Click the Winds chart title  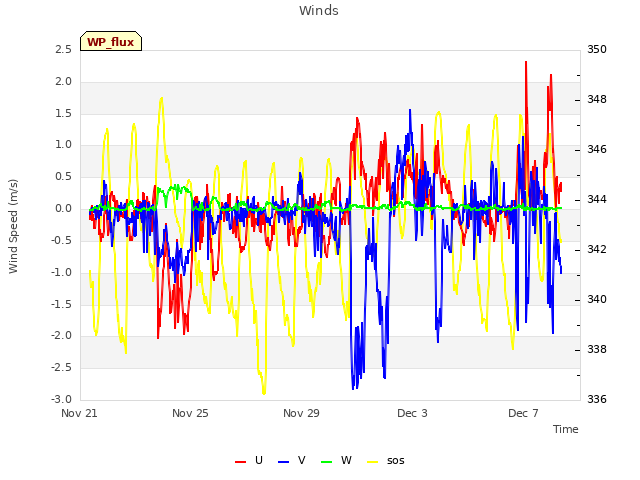tap(319, 11)
